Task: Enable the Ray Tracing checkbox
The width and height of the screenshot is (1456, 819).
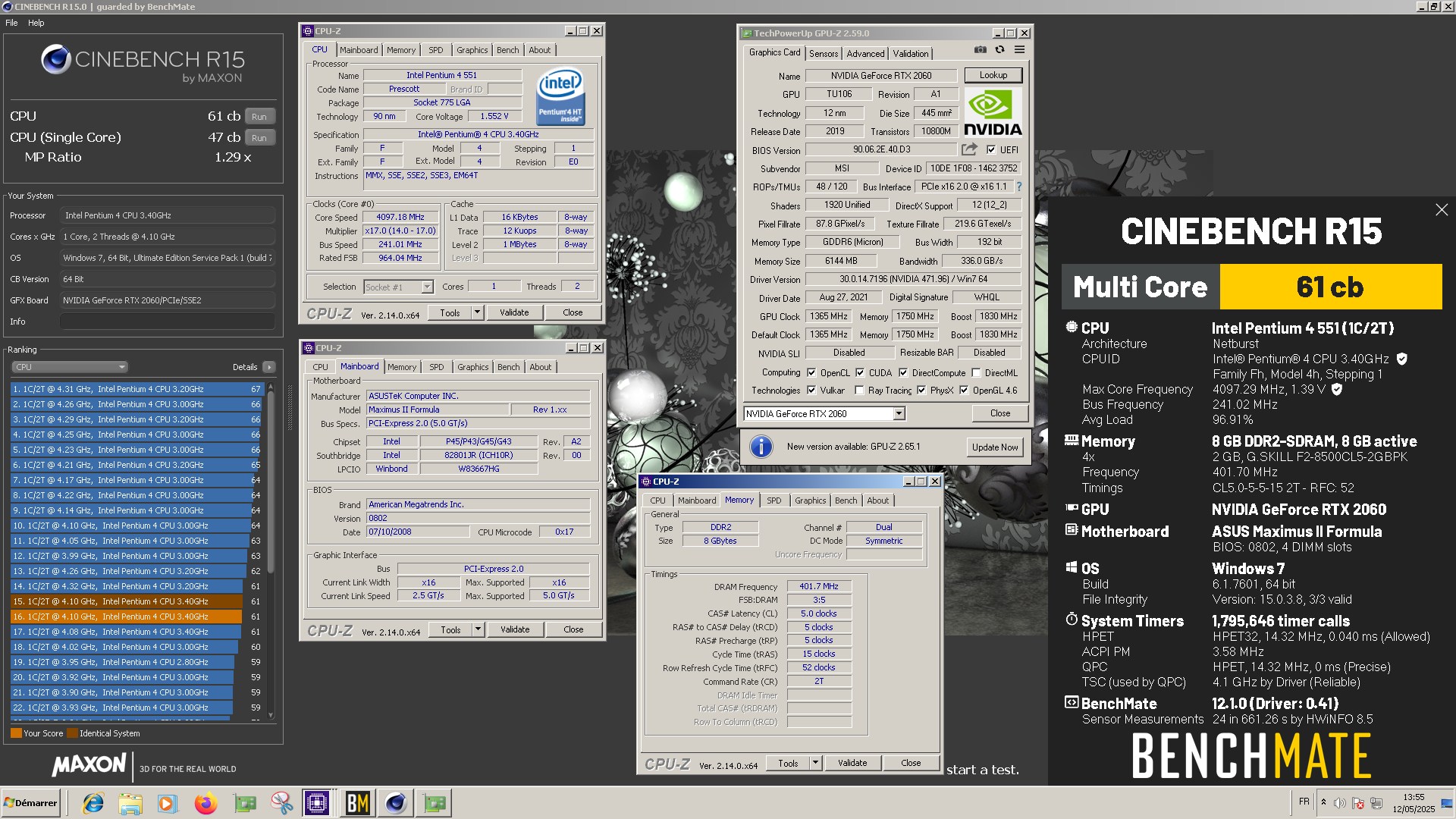Action: (x=859, y=391)
